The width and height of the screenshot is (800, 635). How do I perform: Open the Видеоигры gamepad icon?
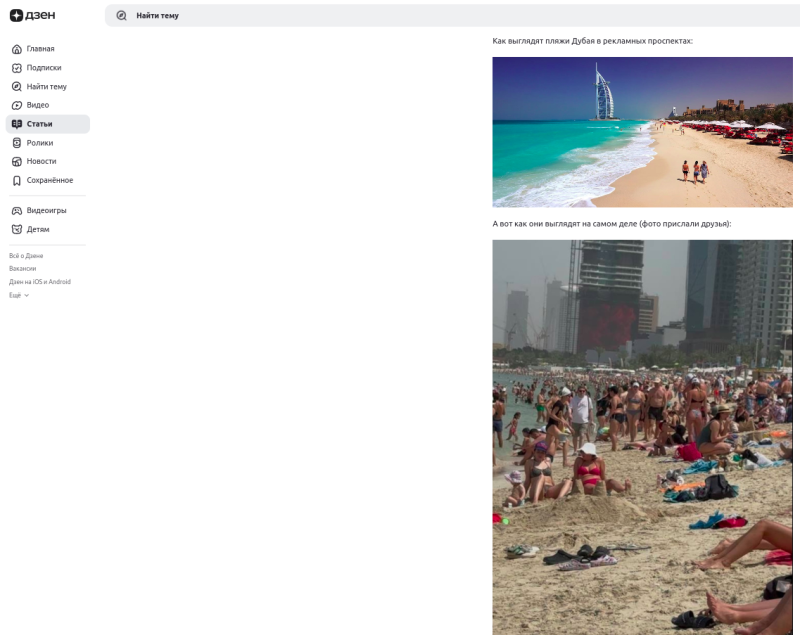[x=17, y=211]
